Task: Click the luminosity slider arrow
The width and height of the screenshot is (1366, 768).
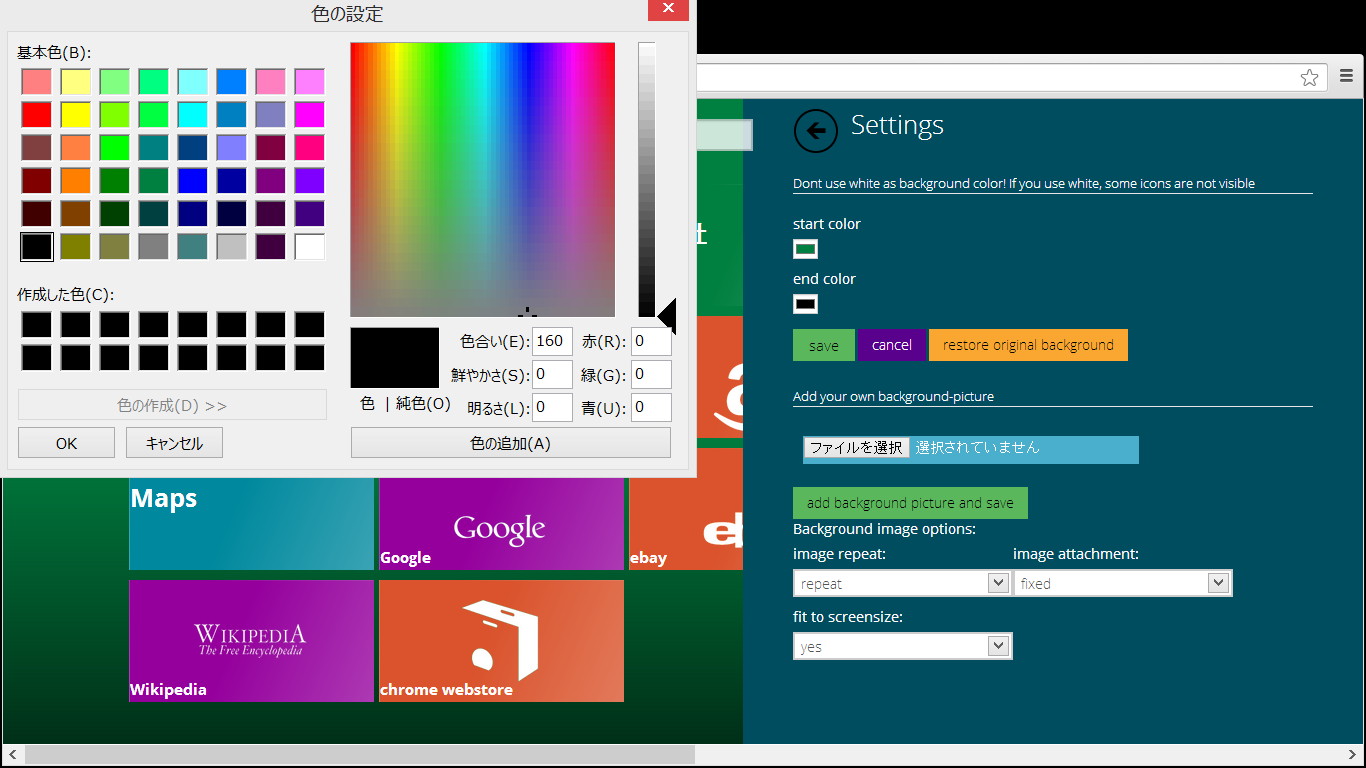Action: point(667,316)
